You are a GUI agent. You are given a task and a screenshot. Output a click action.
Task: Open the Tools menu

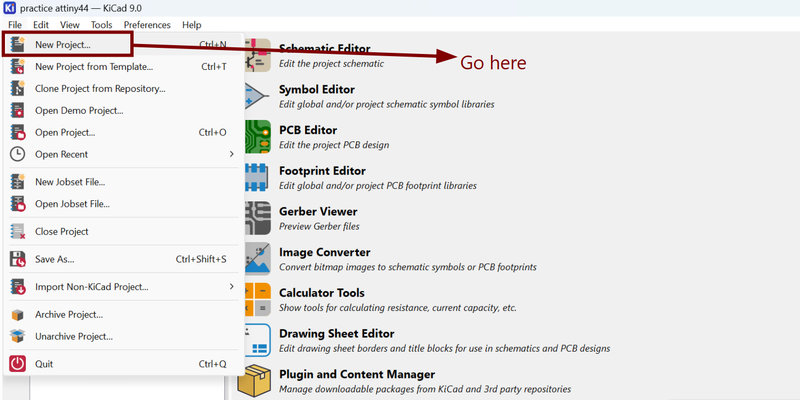(x=102, y=24)
